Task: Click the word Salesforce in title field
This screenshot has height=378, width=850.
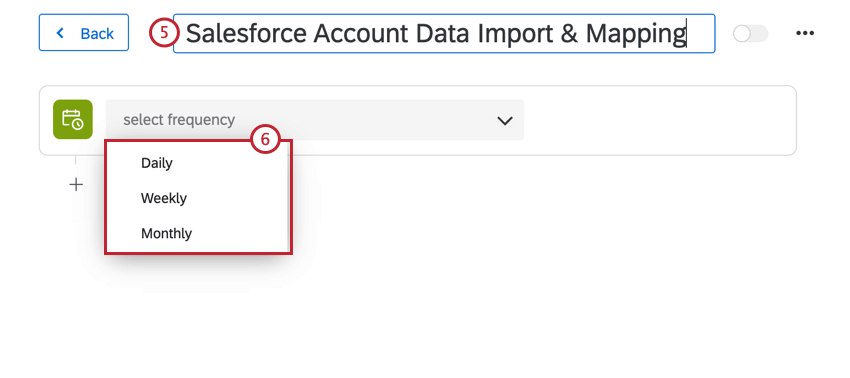Action: pos(247,34)
